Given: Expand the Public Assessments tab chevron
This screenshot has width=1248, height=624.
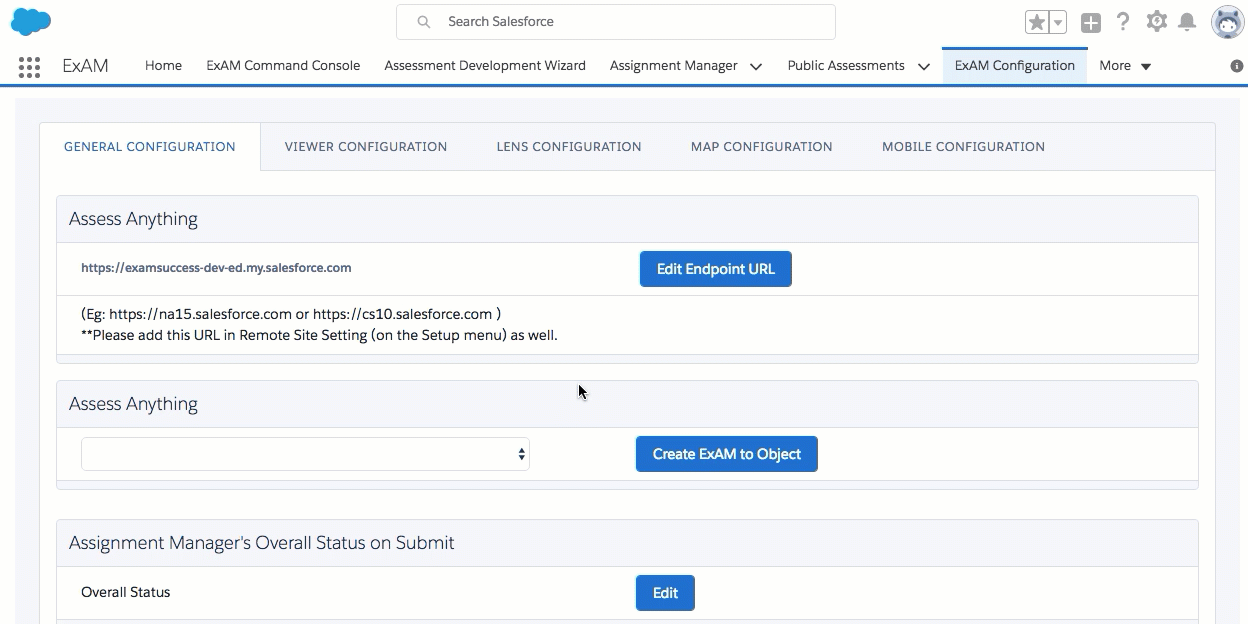Looking at the screenshot, I should coord(923,67).
